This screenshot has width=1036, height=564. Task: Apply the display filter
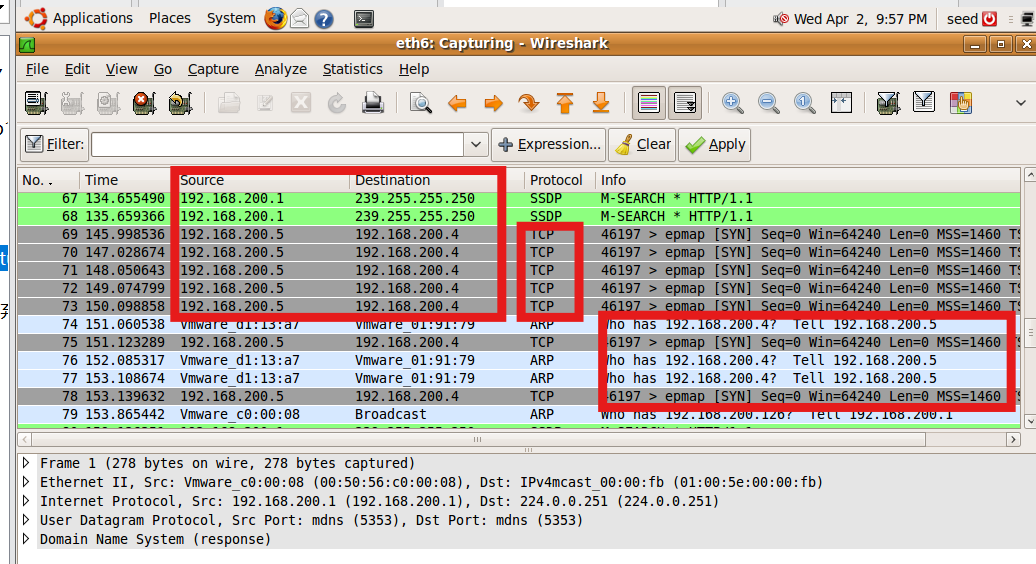click(x=715, y=144)
